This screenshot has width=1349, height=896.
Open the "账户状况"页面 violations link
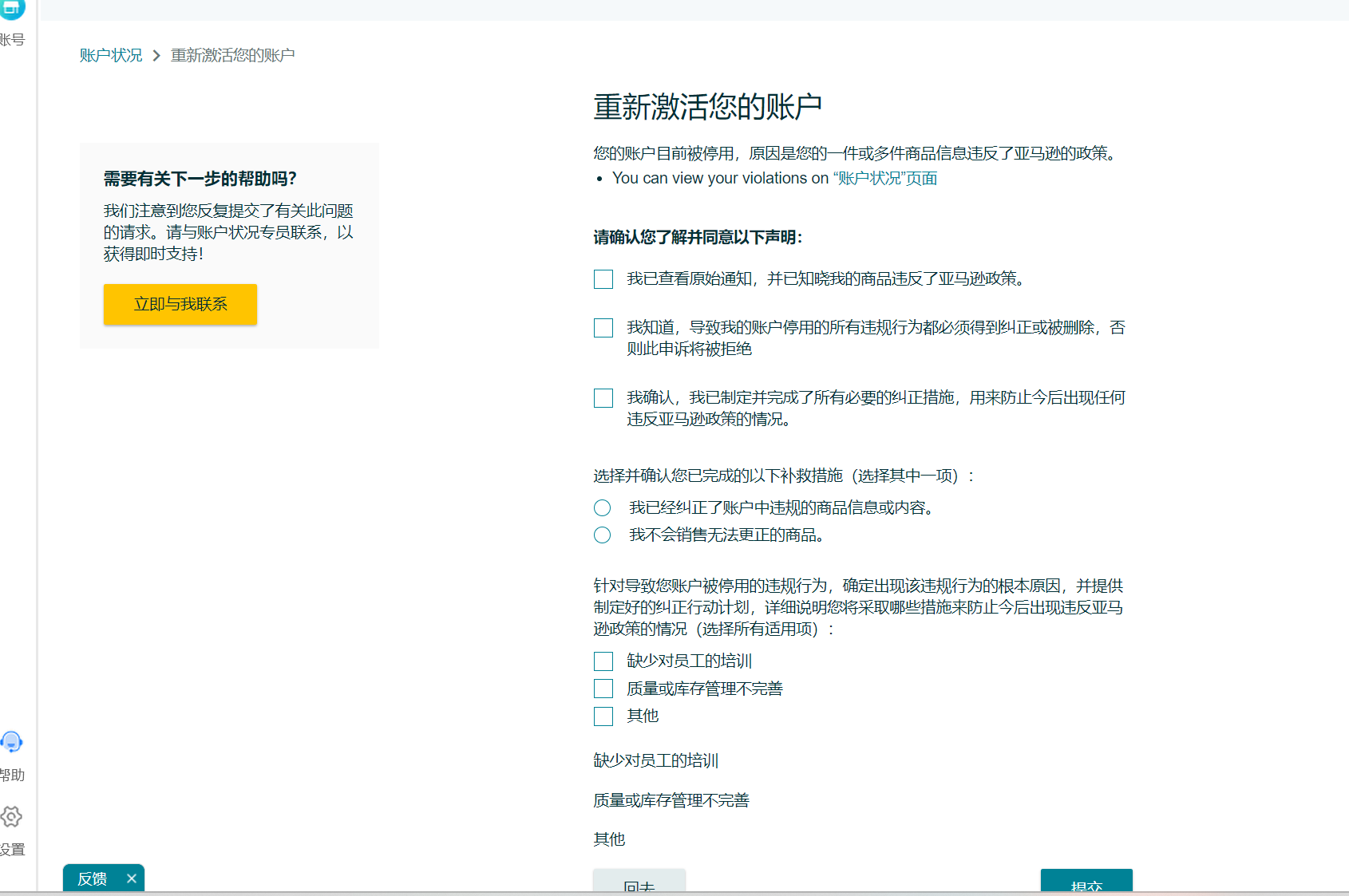pos(885,178)
